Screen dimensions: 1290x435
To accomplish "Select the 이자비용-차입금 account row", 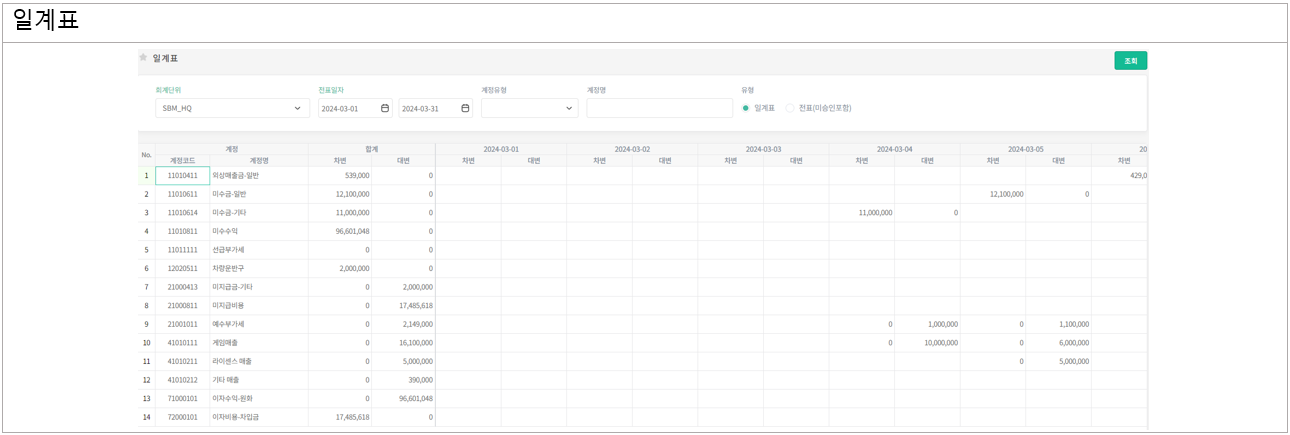I will click(259, 417).
